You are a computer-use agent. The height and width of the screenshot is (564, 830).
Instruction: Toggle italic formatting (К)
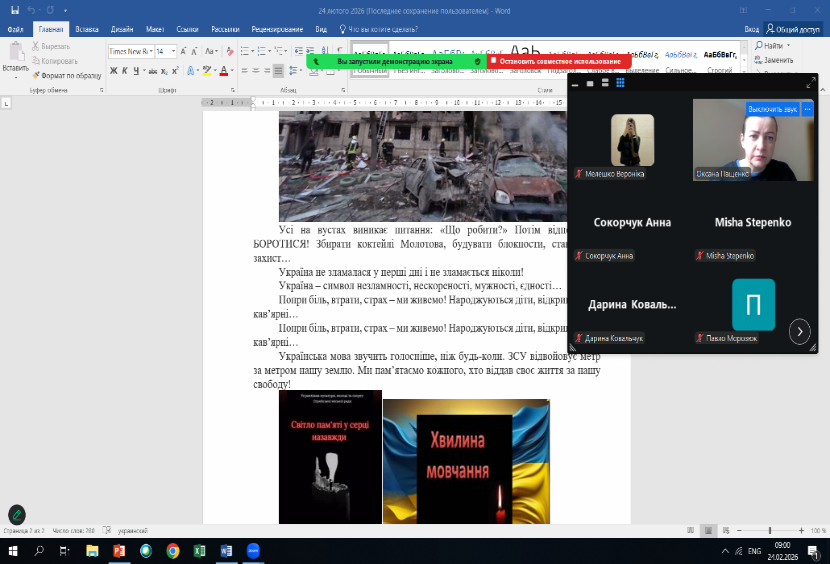tap(125, 70)
